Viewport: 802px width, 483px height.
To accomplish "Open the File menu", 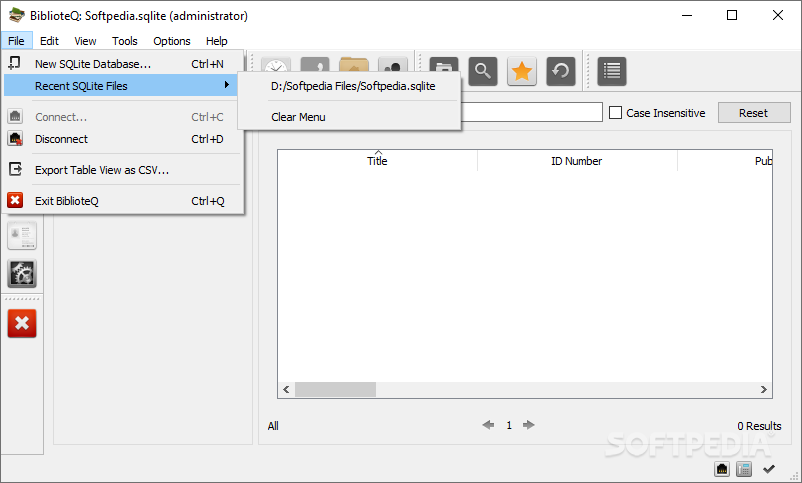I will pyautogui.click(x=16, y=41).
